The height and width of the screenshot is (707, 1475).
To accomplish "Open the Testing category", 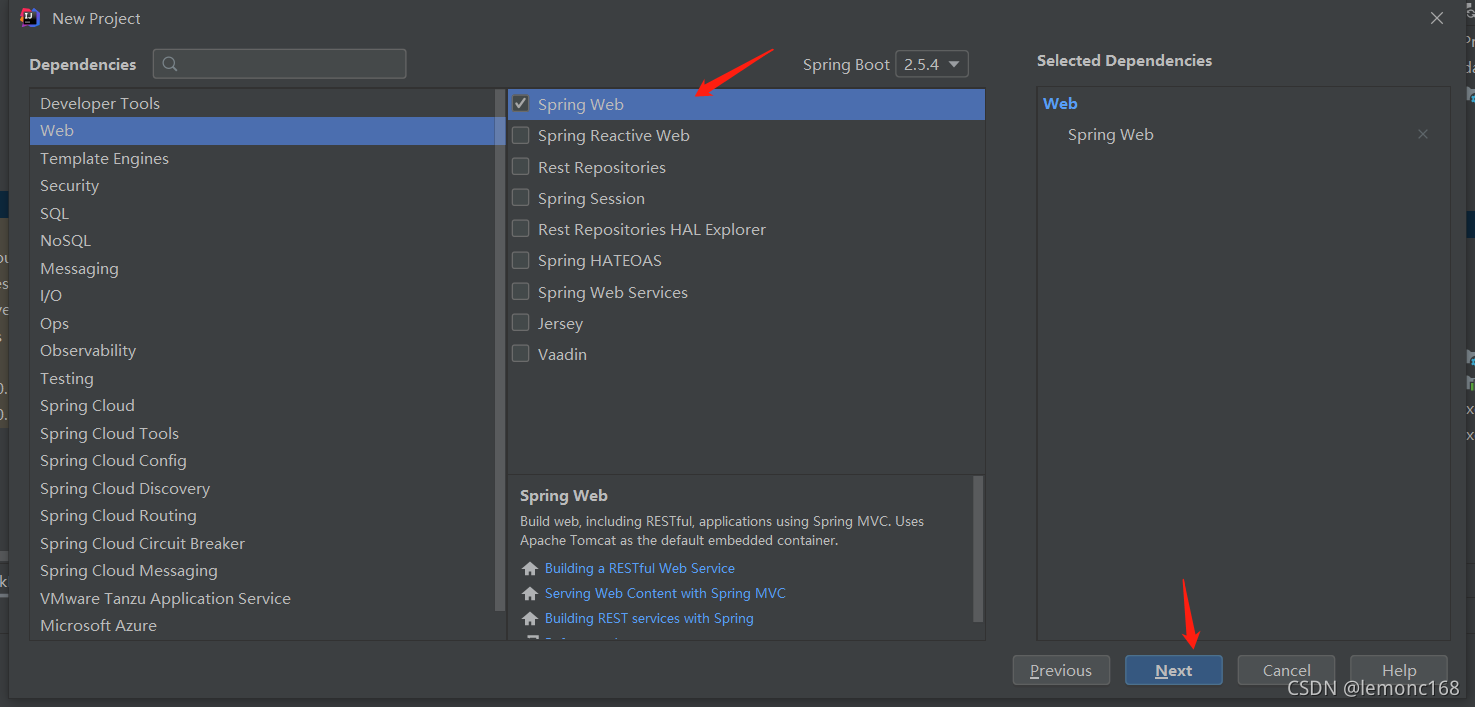I will click(x=262, y=378).
